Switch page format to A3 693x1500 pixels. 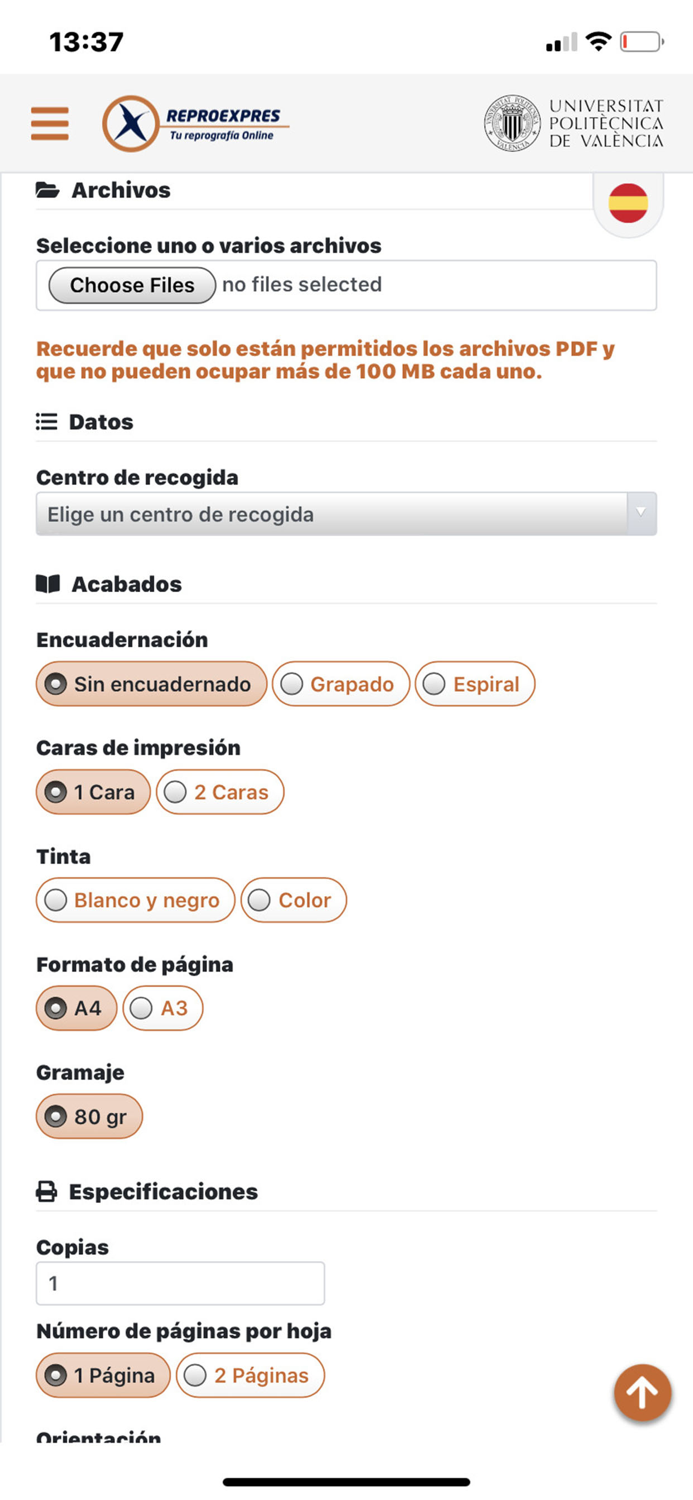(162, 1008)
